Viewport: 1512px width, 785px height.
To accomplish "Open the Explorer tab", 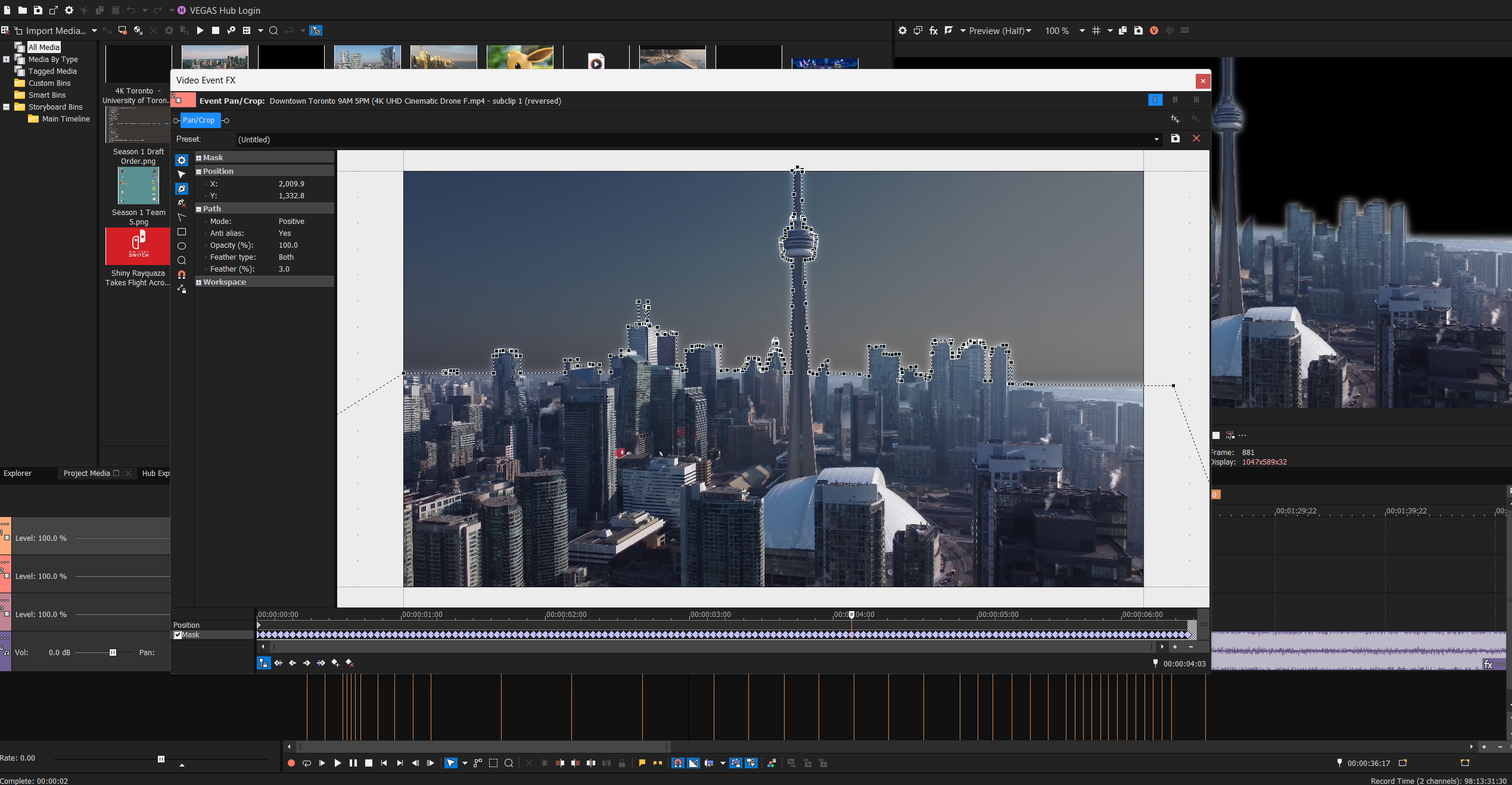I will coord(18,474).
